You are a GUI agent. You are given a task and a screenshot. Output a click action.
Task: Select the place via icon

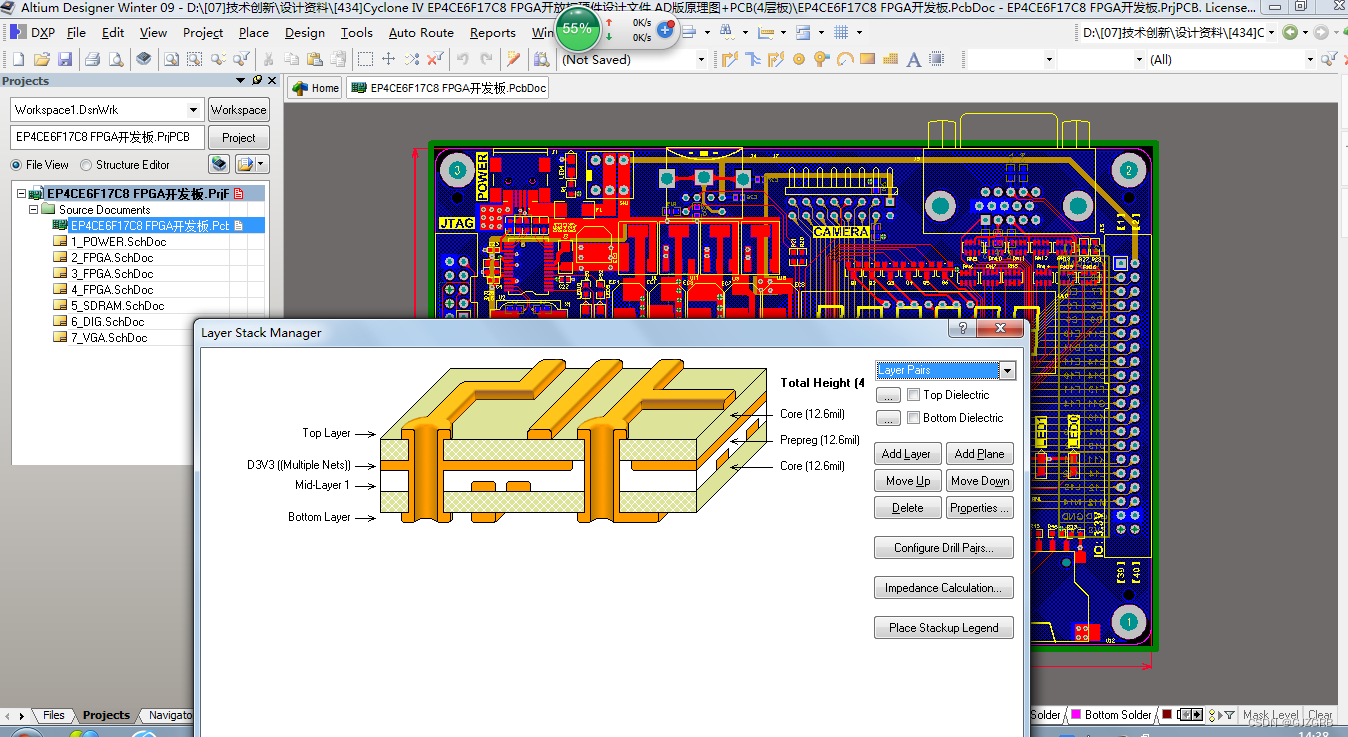coord(822,60)
